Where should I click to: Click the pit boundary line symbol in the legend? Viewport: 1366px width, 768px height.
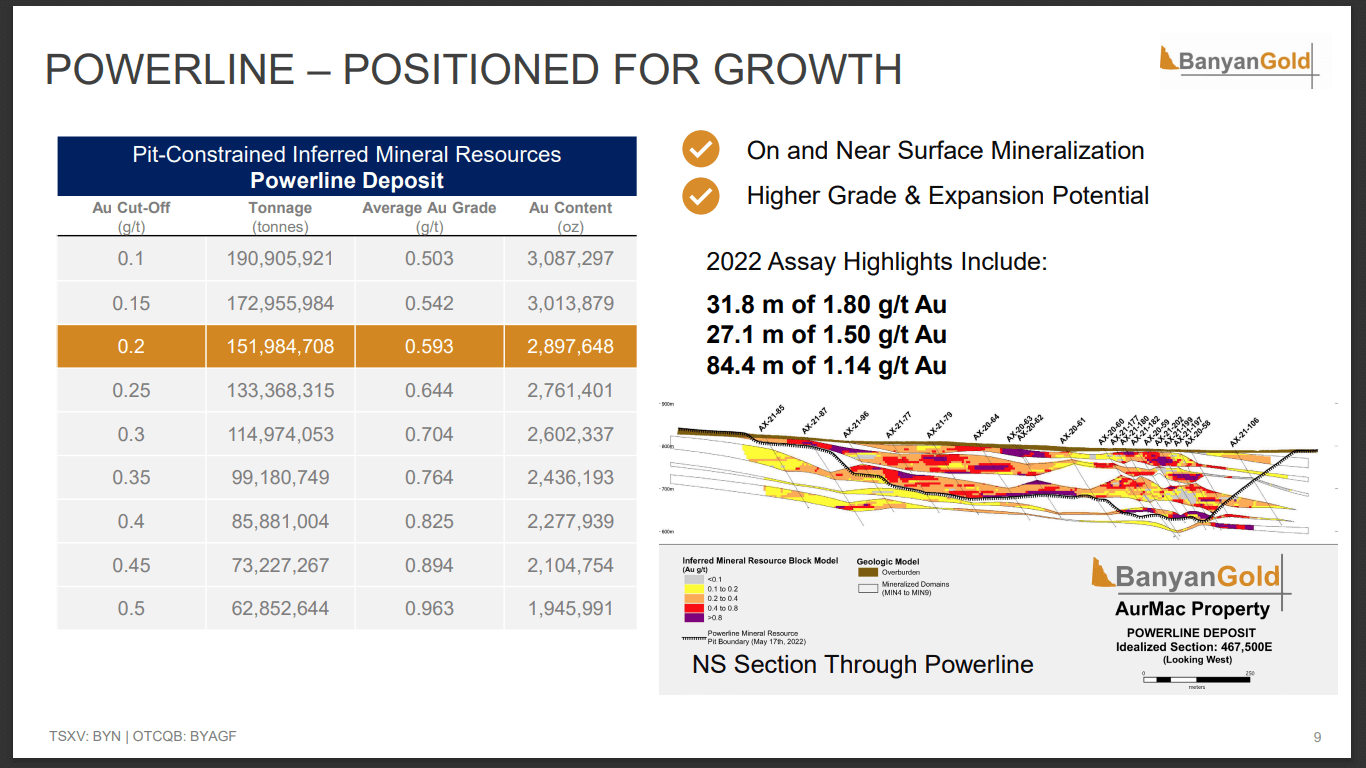[693, 637]
